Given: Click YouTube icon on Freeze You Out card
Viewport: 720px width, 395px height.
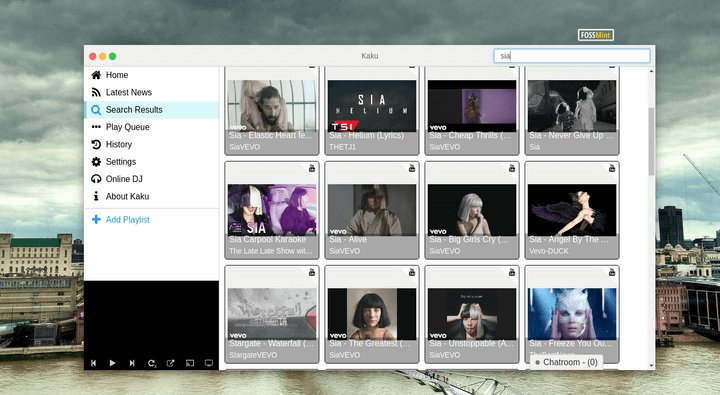Looking at the screenshot, I should coord(612,272).
